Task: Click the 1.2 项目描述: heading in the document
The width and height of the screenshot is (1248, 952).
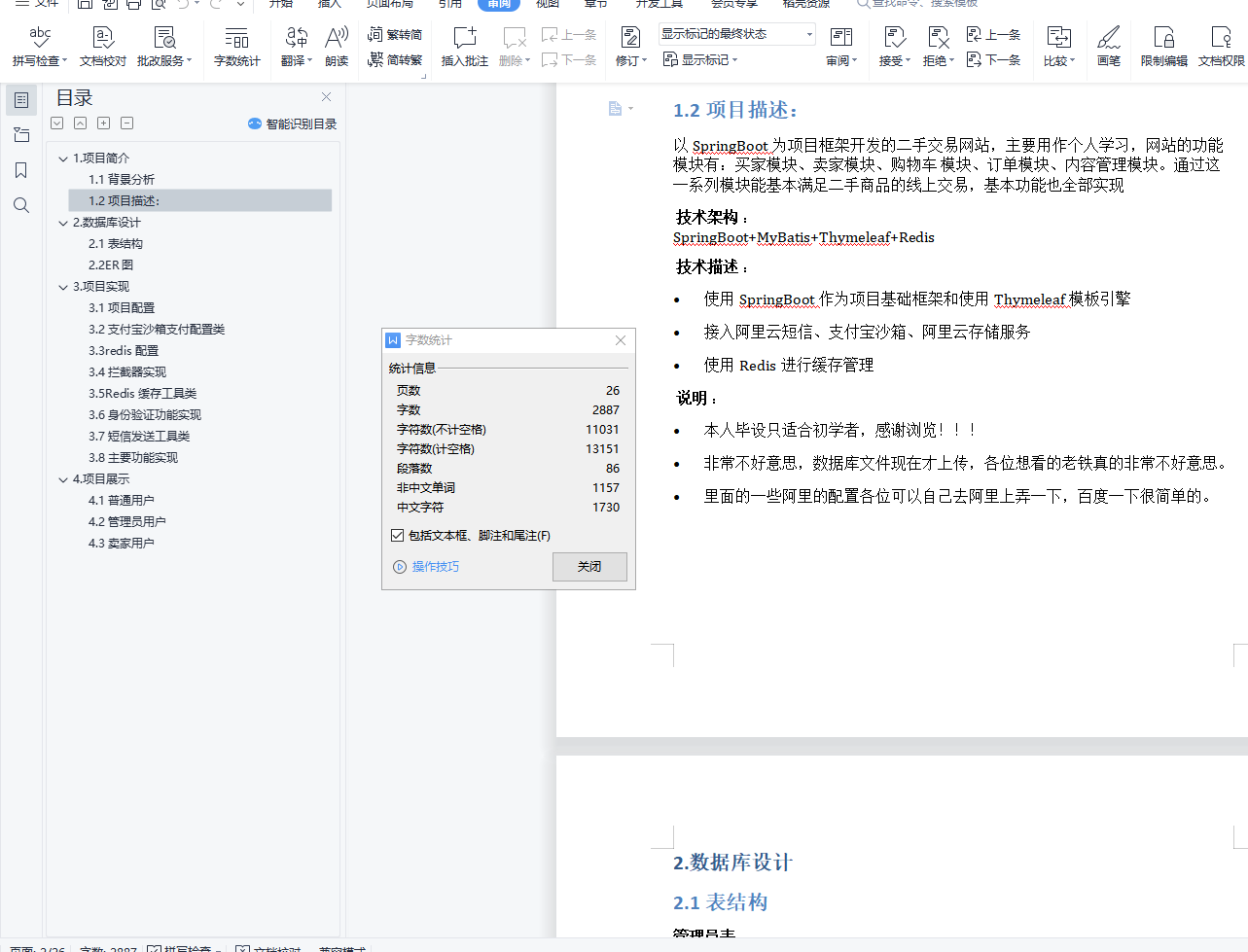Action: pyautogui.click(x=735, y=110)
